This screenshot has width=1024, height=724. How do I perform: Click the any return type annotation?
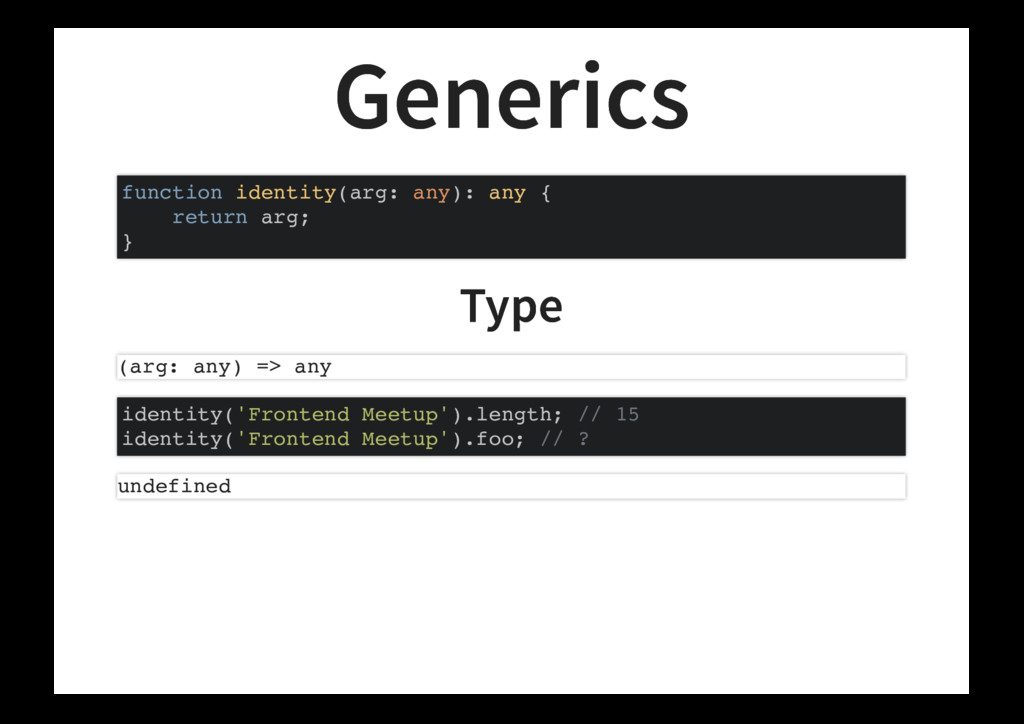tap(507, 193)
